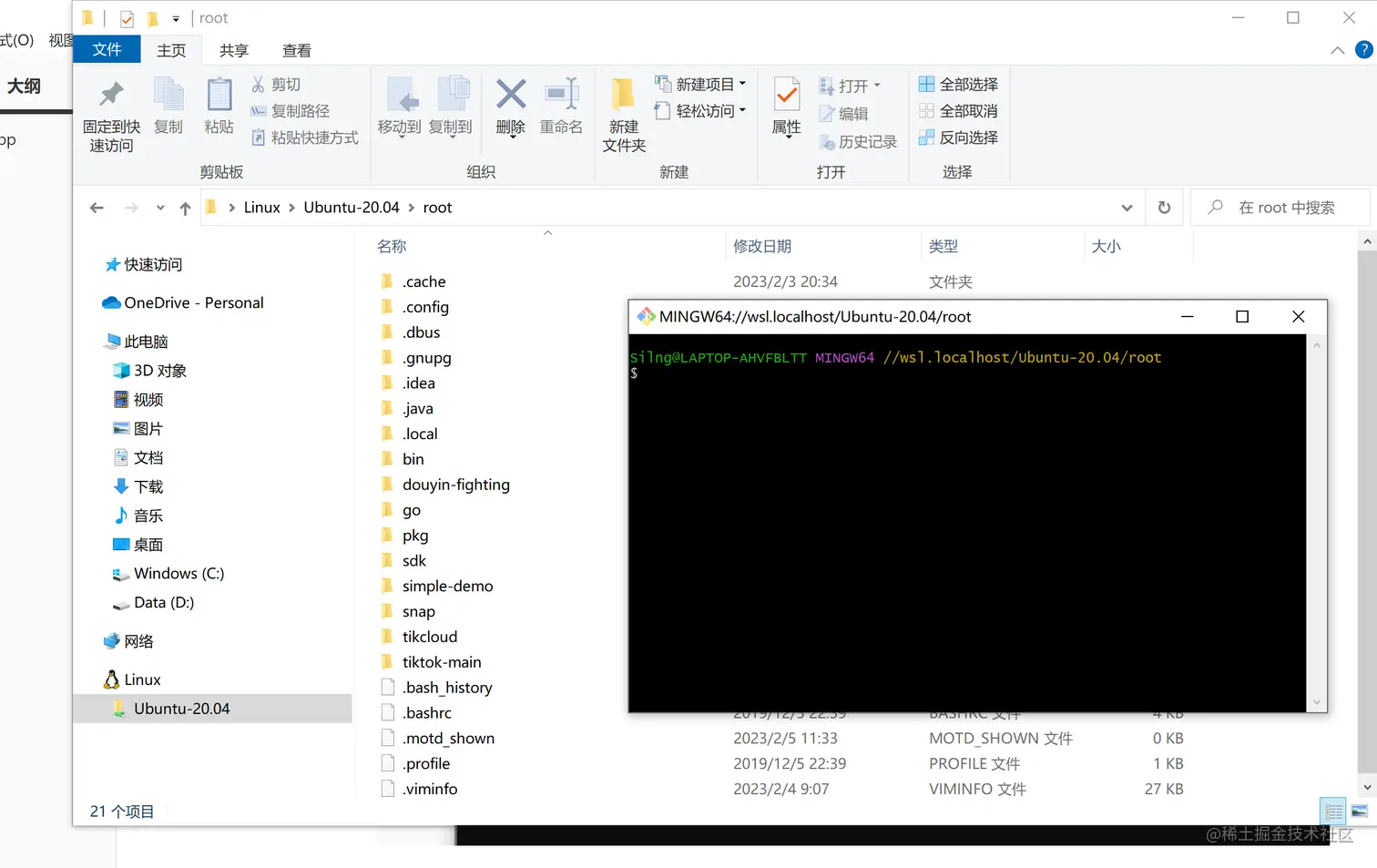Click Edit (编辑) ribbon command
Screen dimensions: 1377x868
[x=843, y=114]
